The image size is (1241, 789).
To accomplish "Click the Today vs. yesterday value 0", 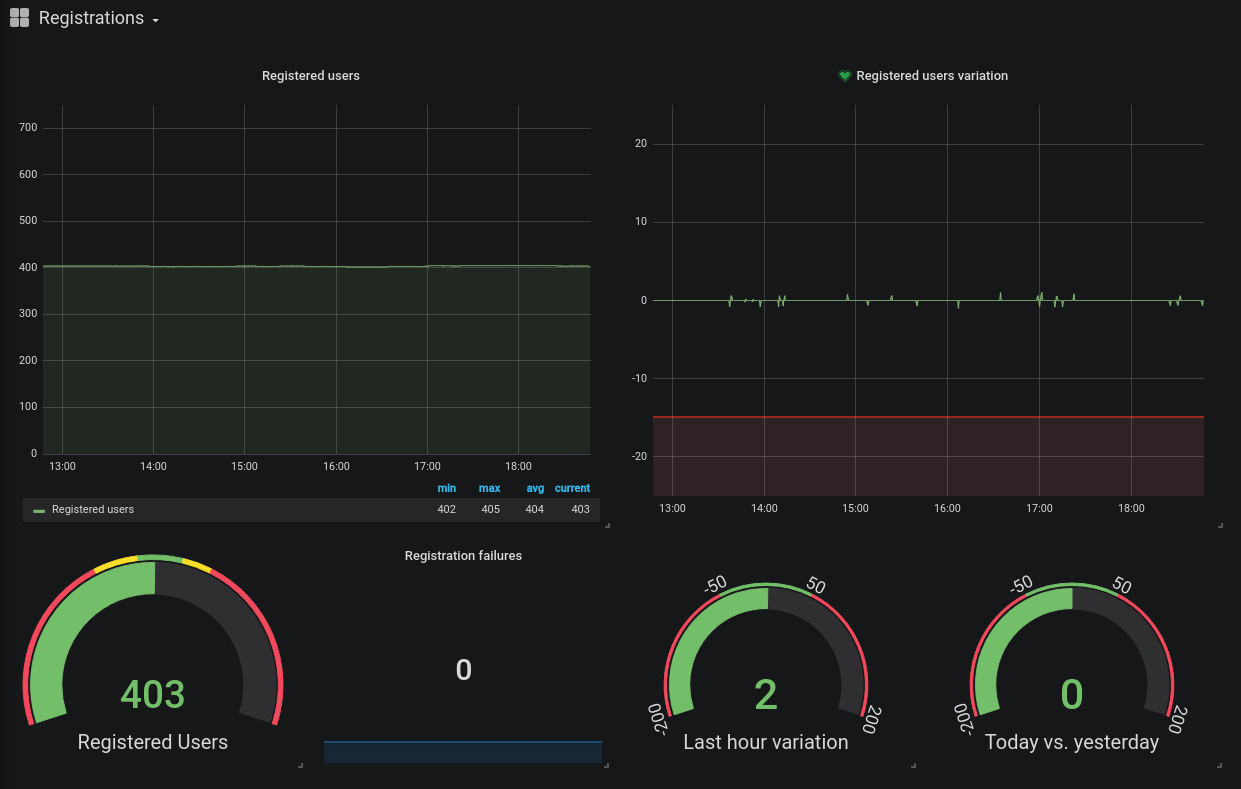I will [x=1072, y=694].
